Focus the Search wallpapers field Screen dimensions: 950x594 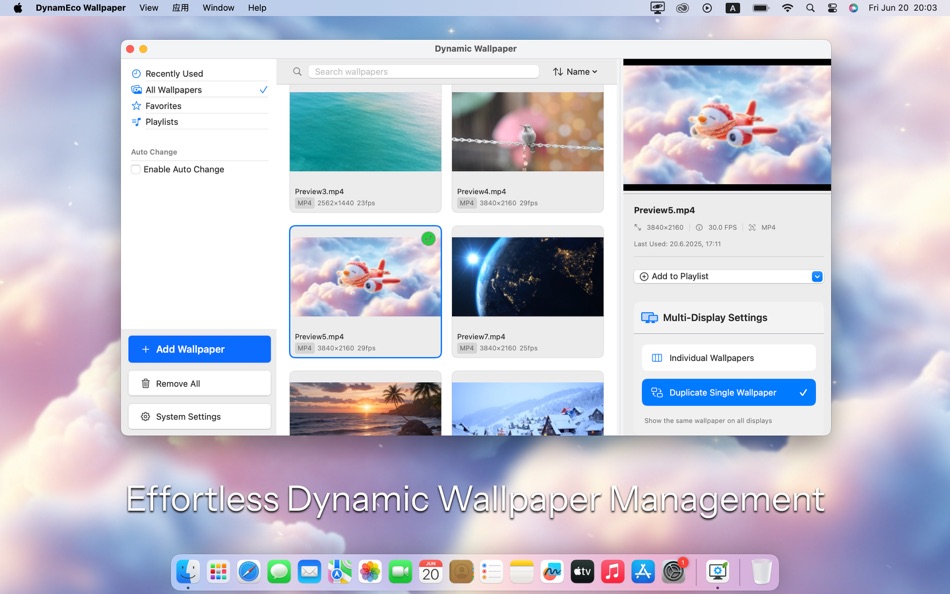(423, 72)
